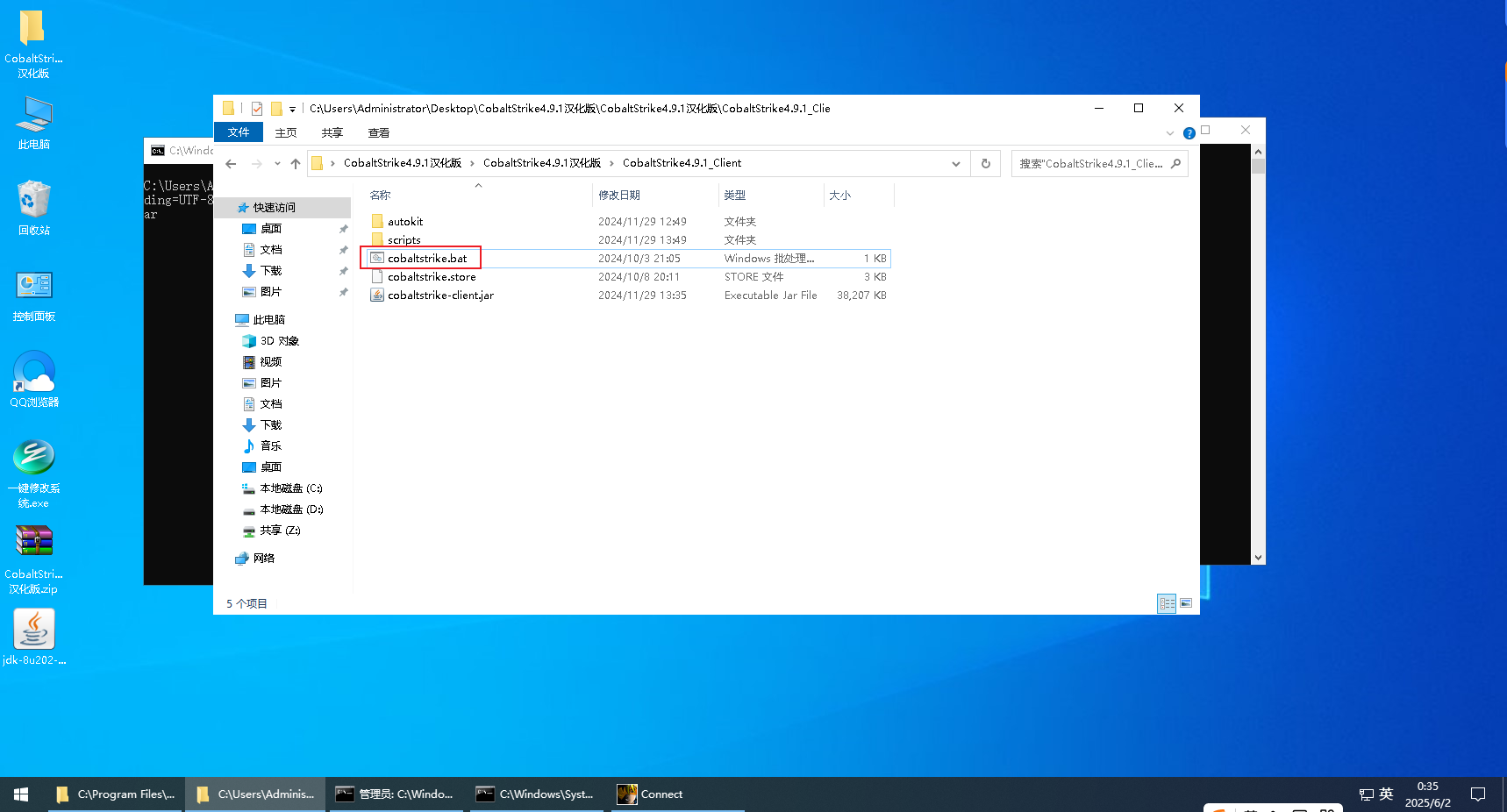Select the CobaltStrike 汉化版.zip archive icon
The width and height of the screenshot is (1507, 812).
point(33,559)
